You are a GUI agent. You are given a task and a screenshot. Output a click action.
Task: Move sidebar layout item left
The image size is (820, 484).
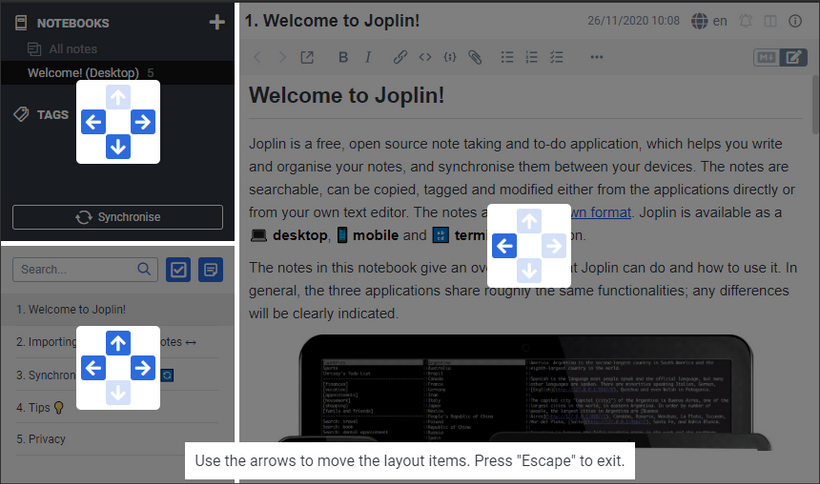[94, 122]
